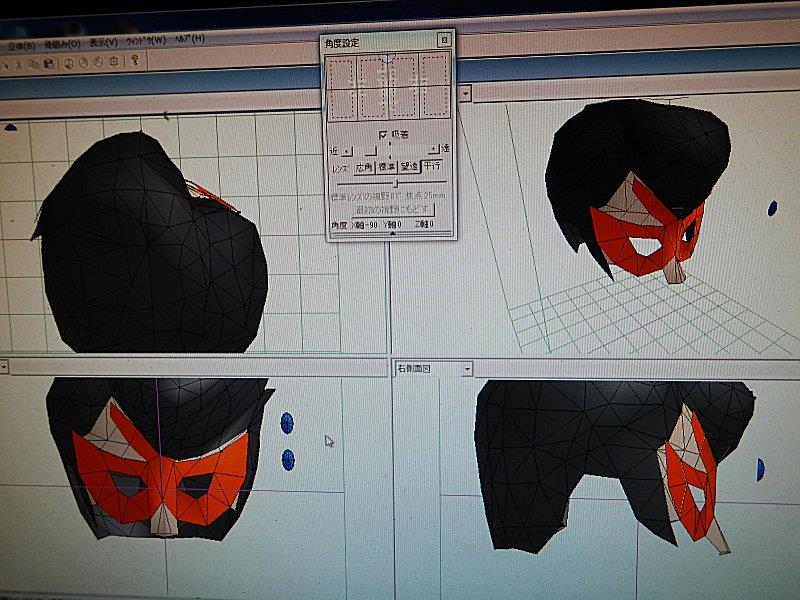Click the 角度設定 dialog title
This screenshot has width=800, height=600.
click(342, 43)
